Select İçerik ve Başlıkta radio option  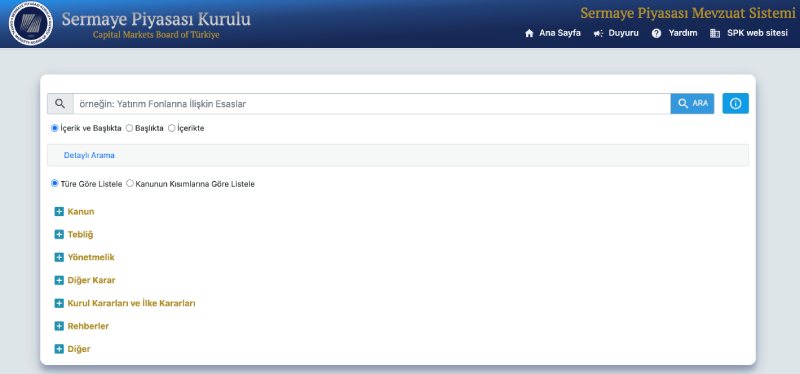[55, 128]
